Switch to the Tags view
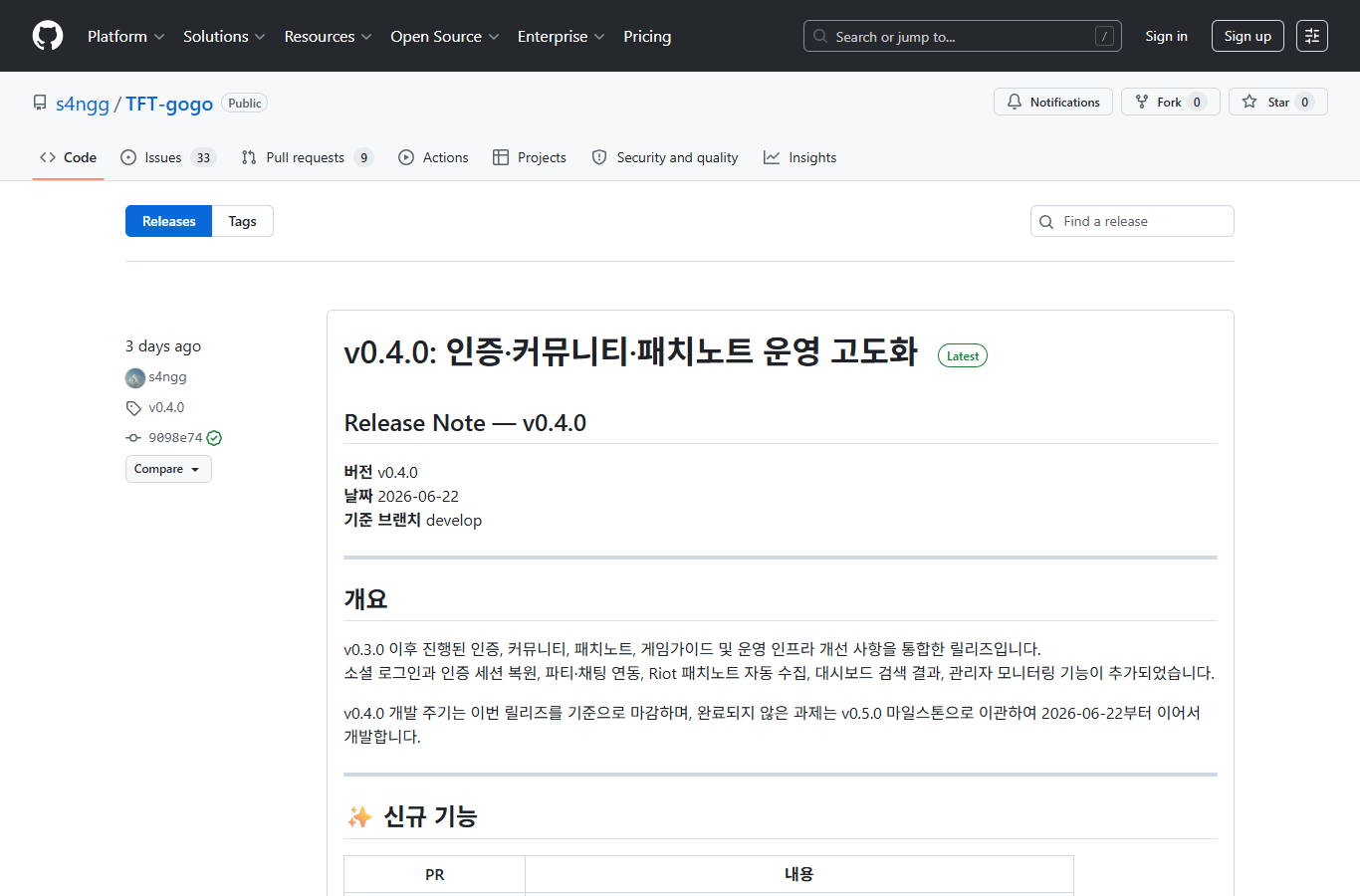 click(x=242, y=221)
